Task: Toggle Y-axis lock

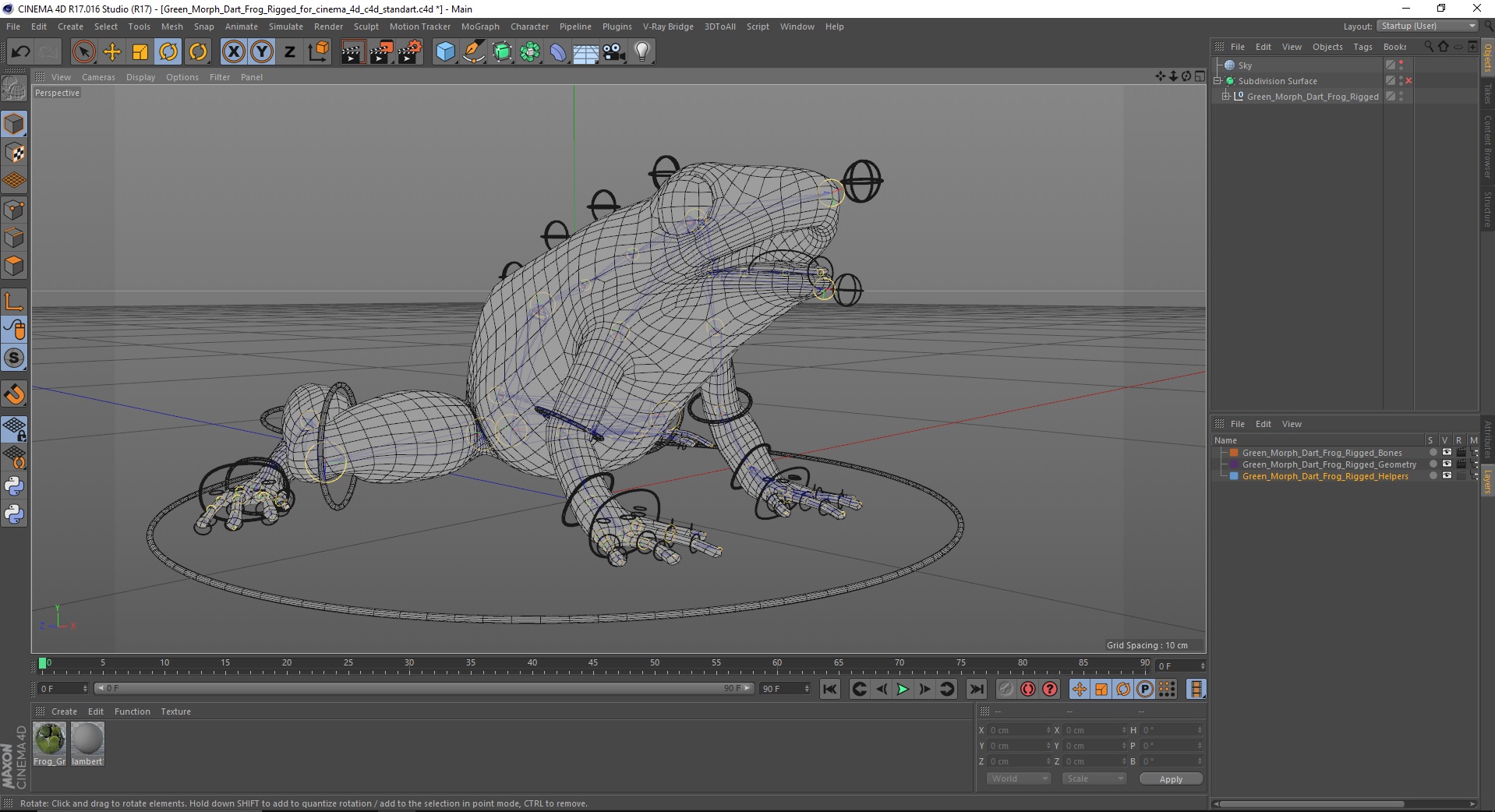Action: click(262, 52)
